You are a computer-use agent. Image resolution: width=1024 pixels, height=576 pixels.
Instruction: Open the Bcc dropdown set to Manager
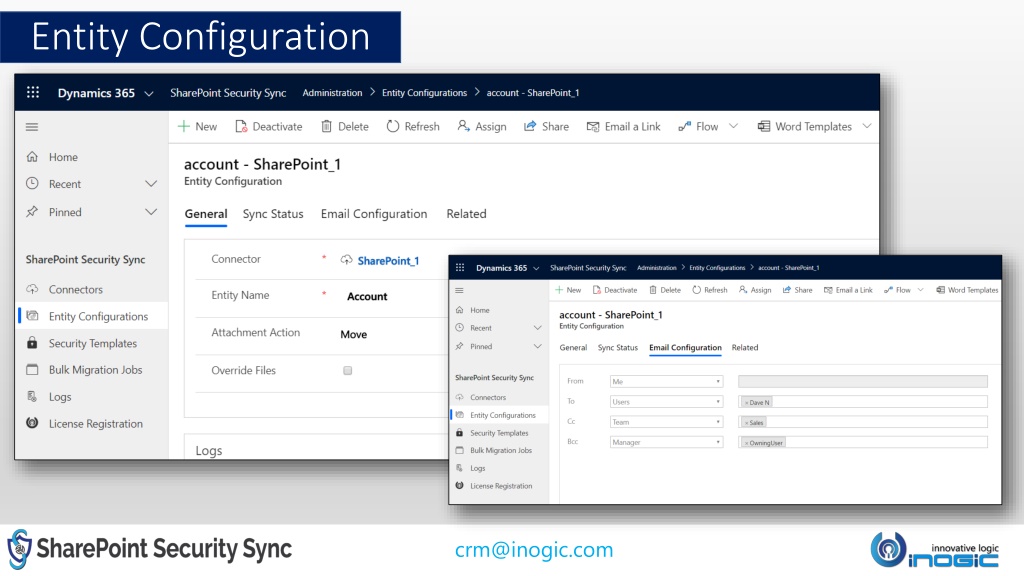click(666, 442)
